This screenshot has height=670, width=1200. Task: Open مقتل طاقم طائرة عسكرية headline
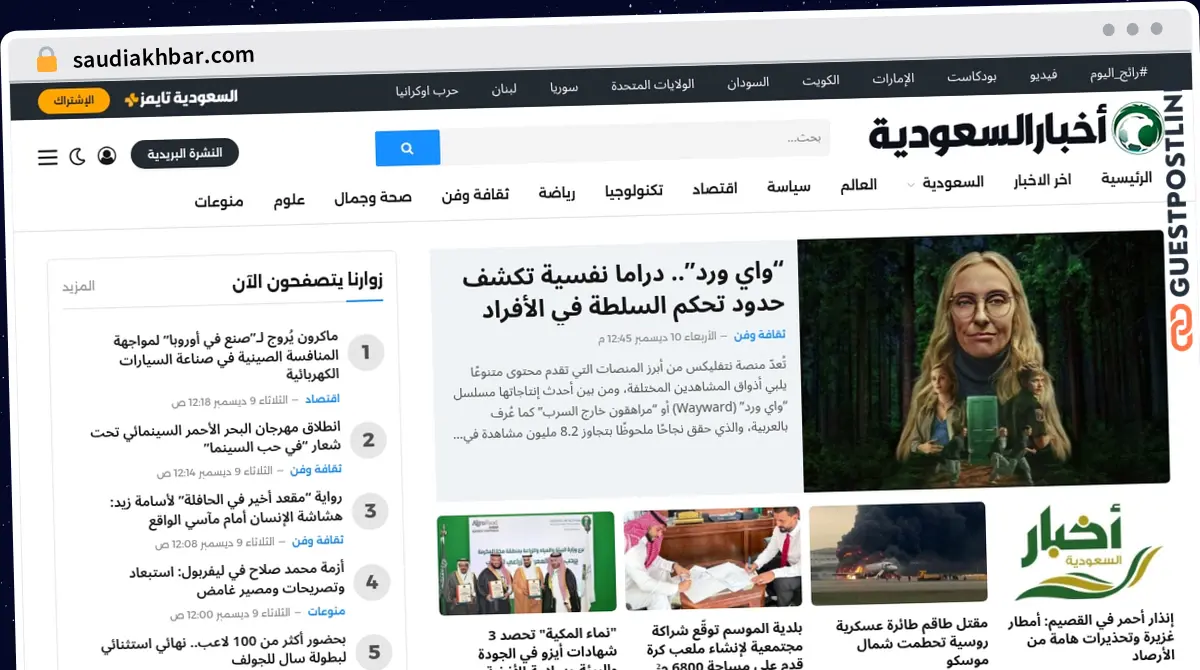click(912, 641)
